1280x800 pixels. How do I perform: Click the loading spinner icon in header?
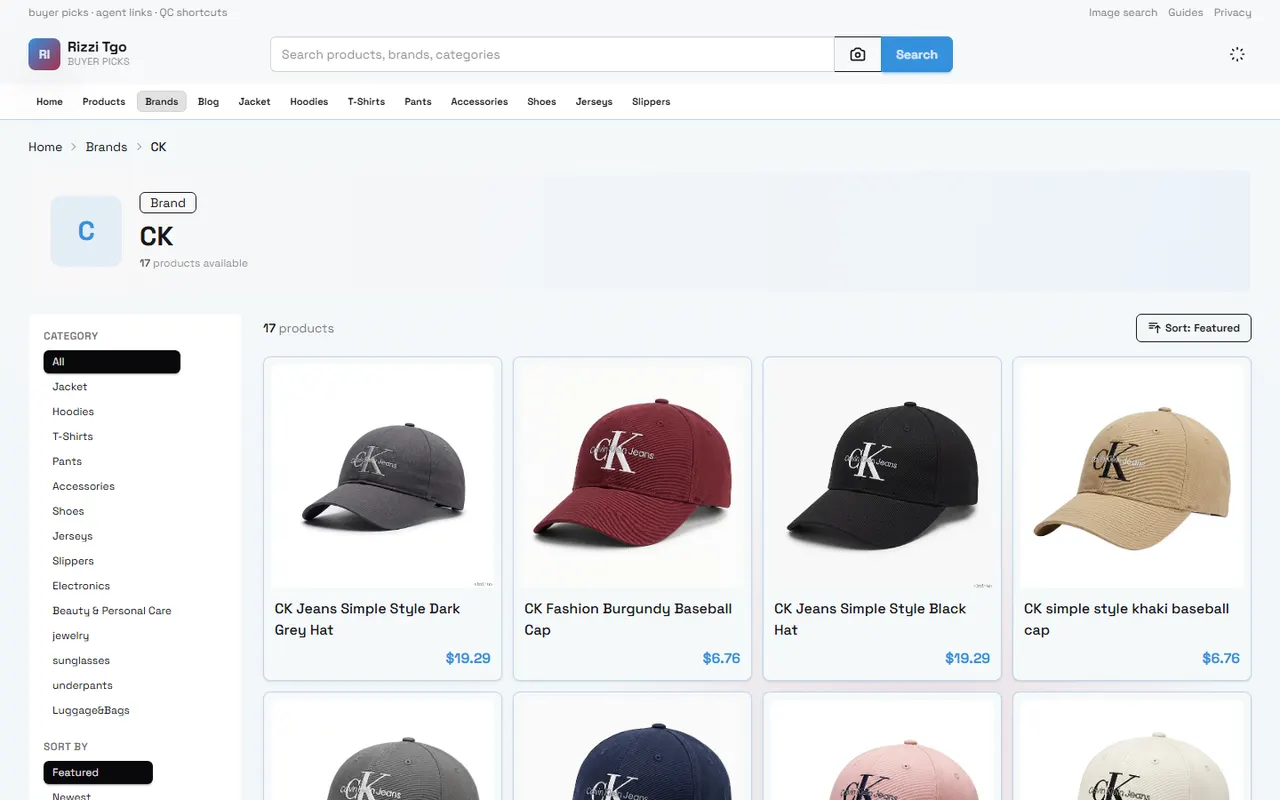(x=1237, y=54)
